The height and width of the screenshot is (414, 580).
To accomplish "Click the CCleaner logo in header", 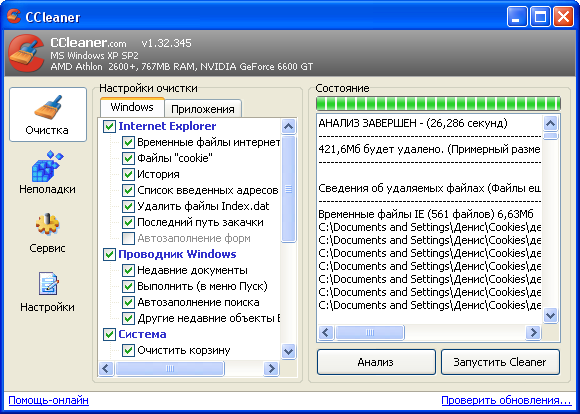I will [26, 53].
